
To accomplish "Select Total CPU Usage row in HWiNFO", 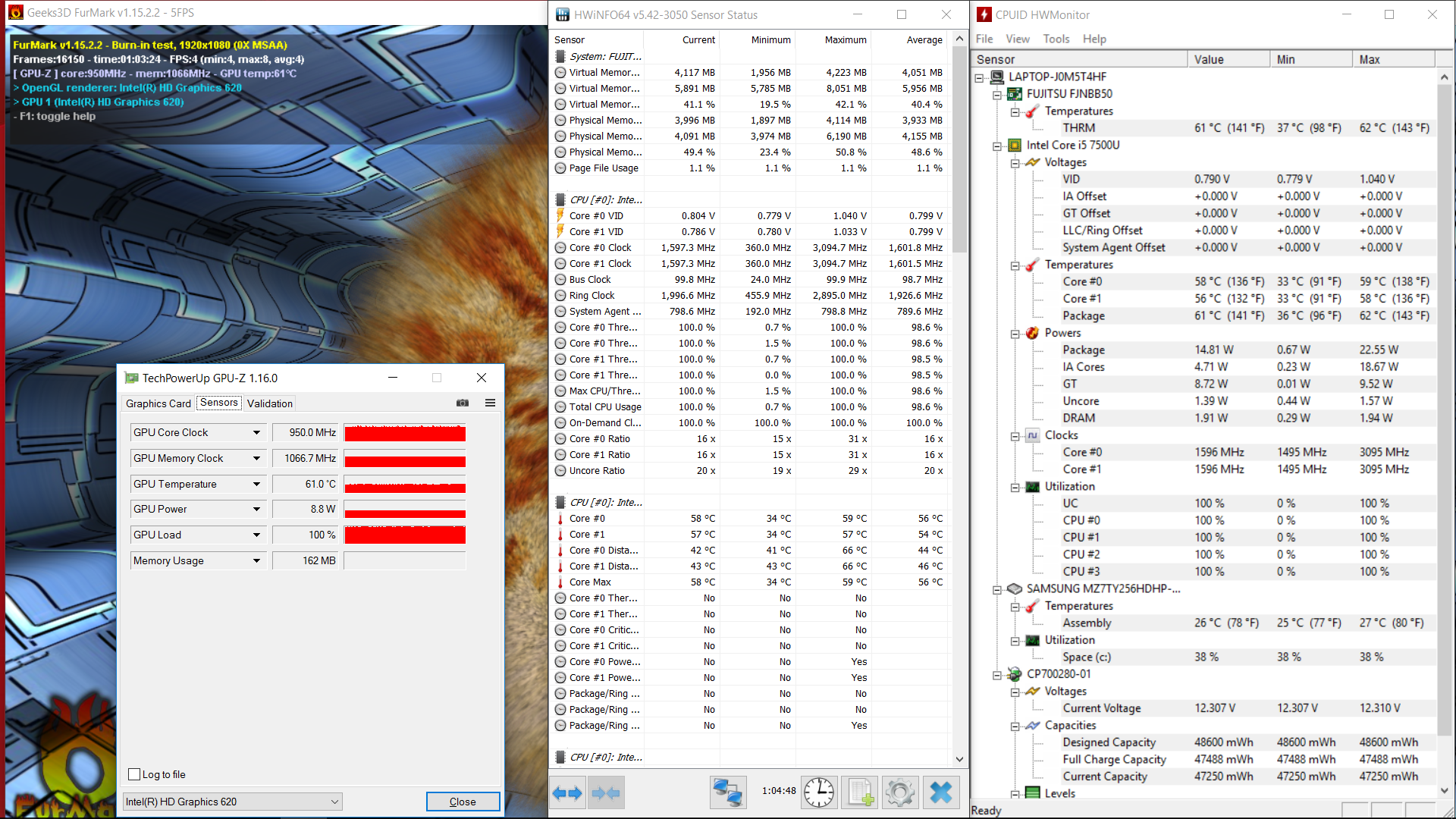I will (749, 407).
